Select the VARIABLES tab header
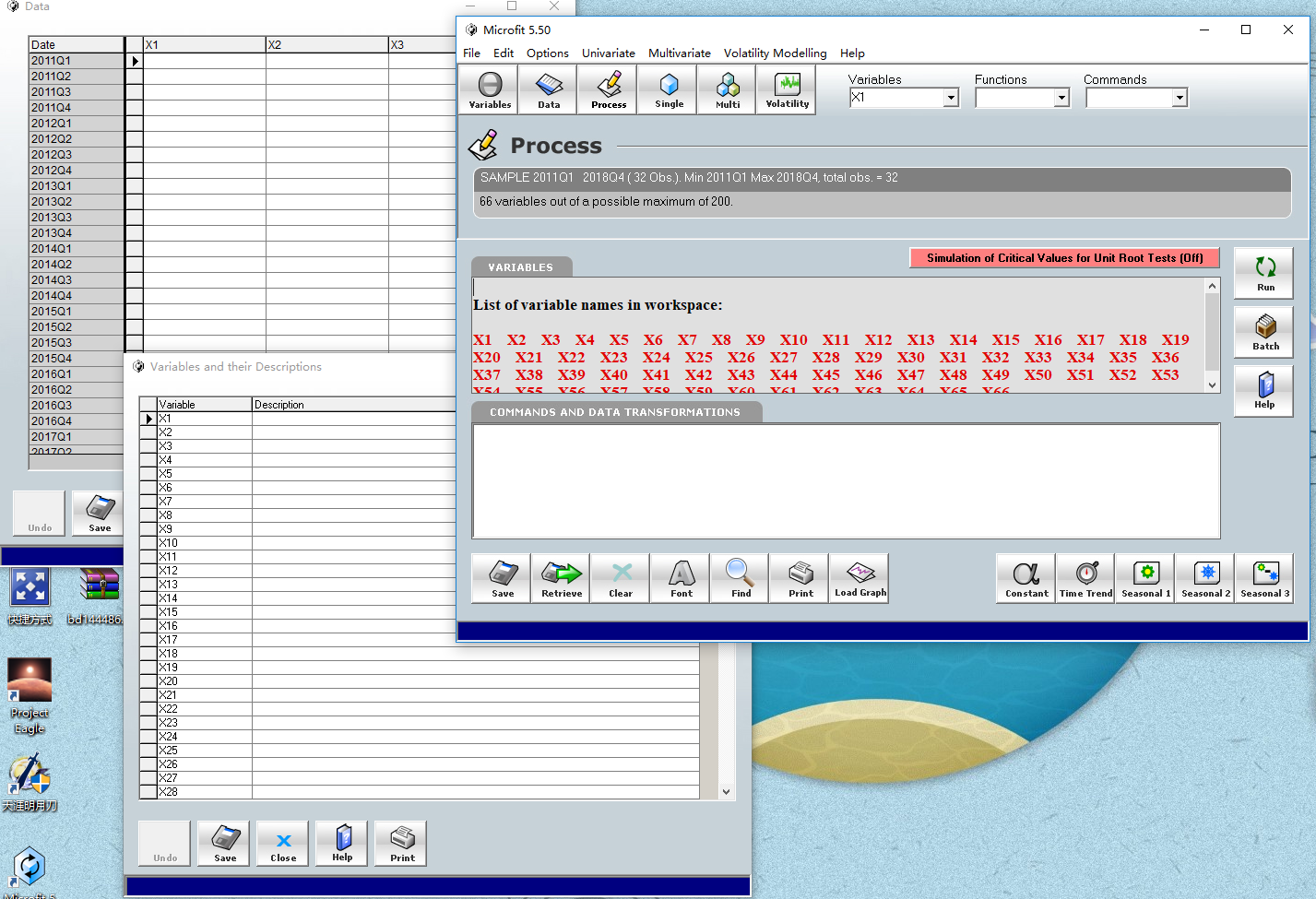The height and width of the screenshot is (899, 1316). coord(521,267)
